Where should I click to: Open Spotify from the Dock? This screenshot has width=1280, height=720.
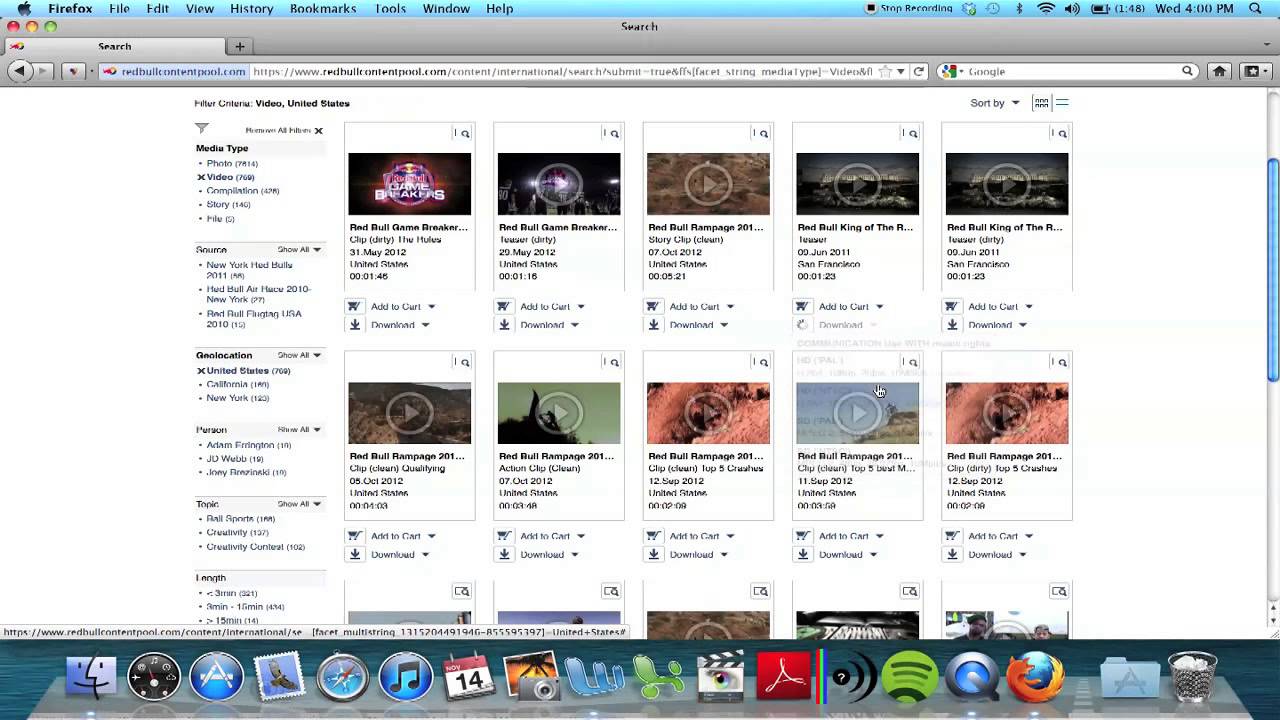pos(909,677)
